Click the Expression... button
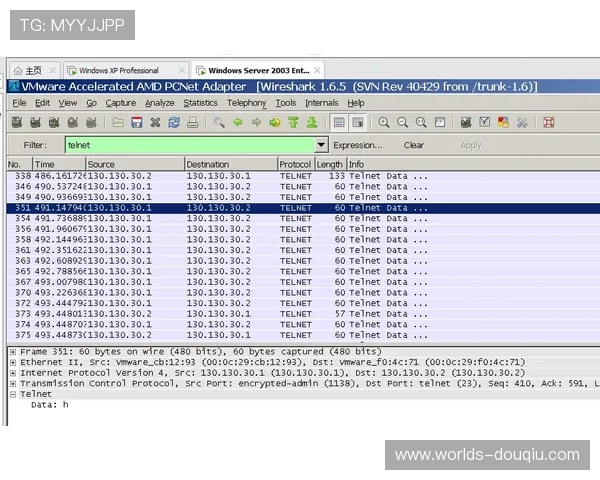Viewport: 600px width, 480px height. [x=358, y=145]
